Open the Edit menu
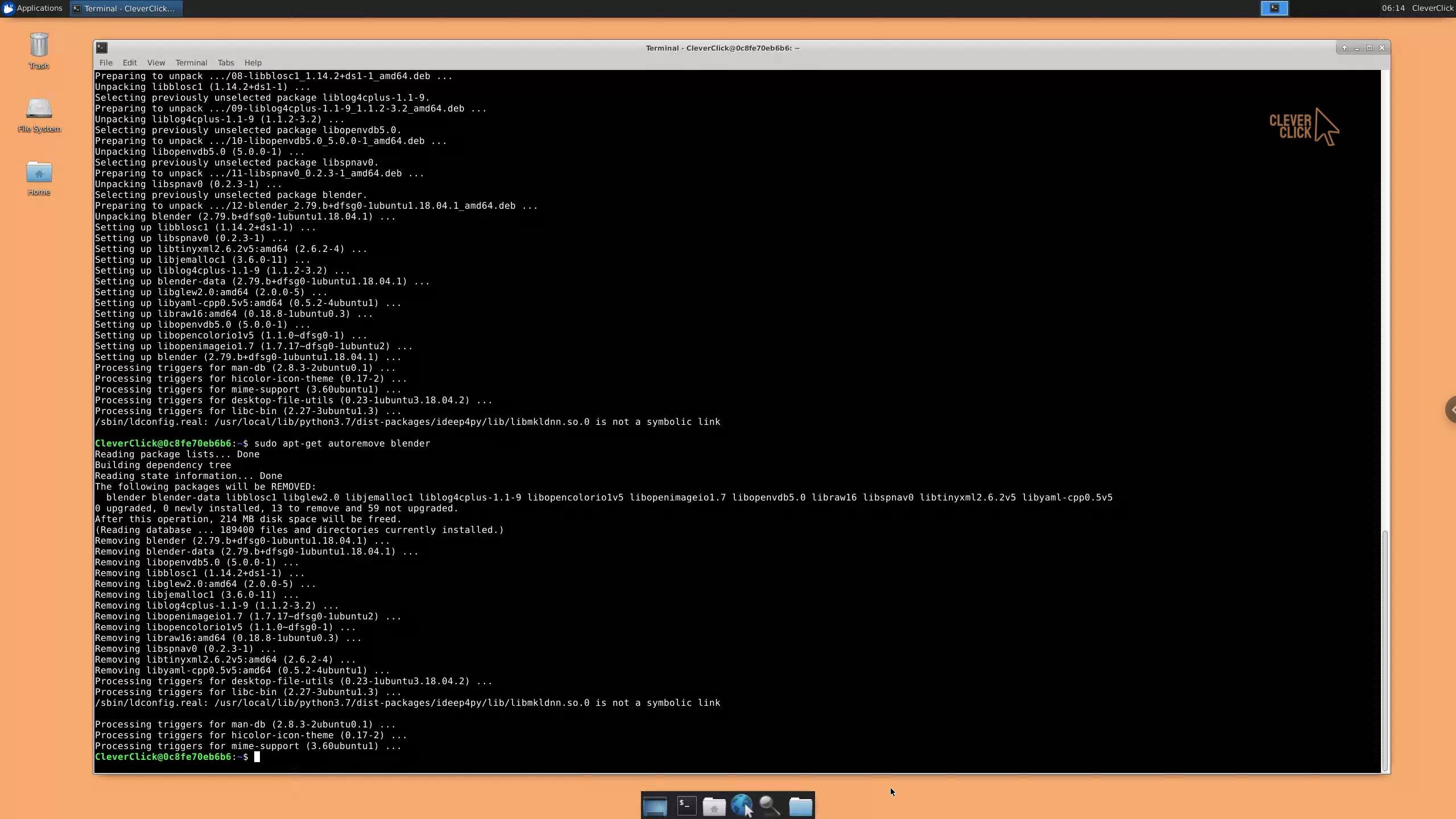The width and height of the screenshot is (1456, 819). point(130,63)
